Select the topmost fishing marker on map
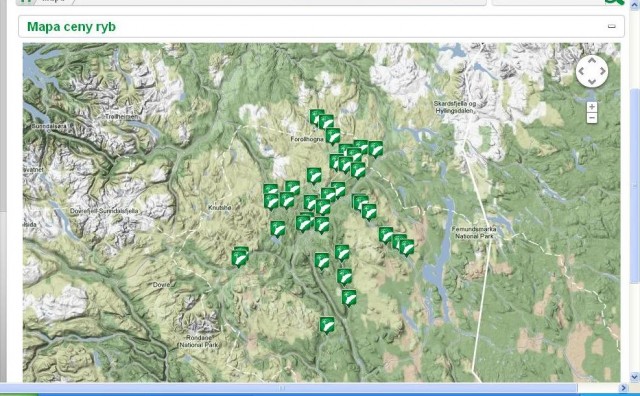The width and height of the screenshot is (640, 396). 316,118
